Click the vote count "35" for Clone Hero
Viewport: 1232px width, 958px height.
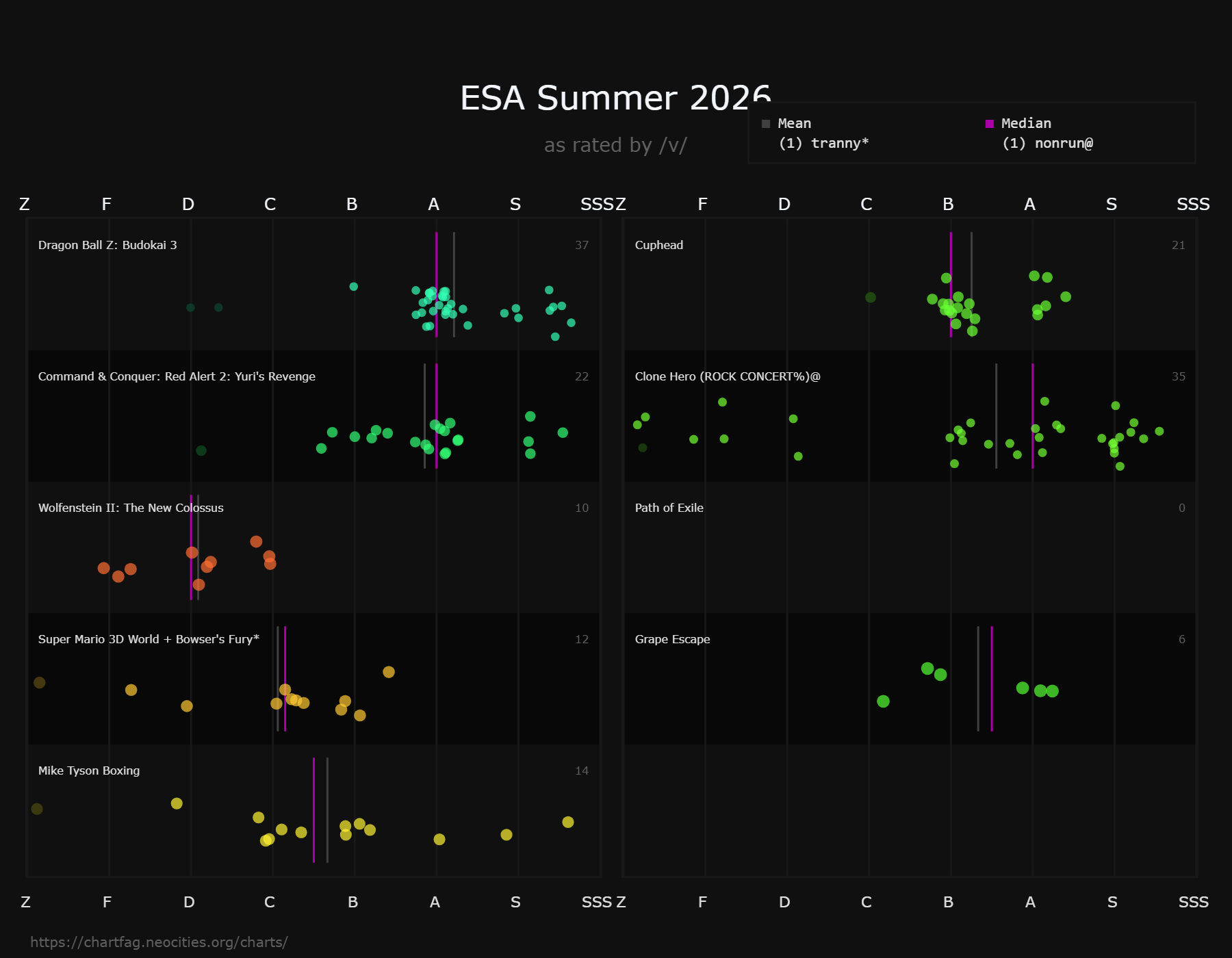point(1179,376)
